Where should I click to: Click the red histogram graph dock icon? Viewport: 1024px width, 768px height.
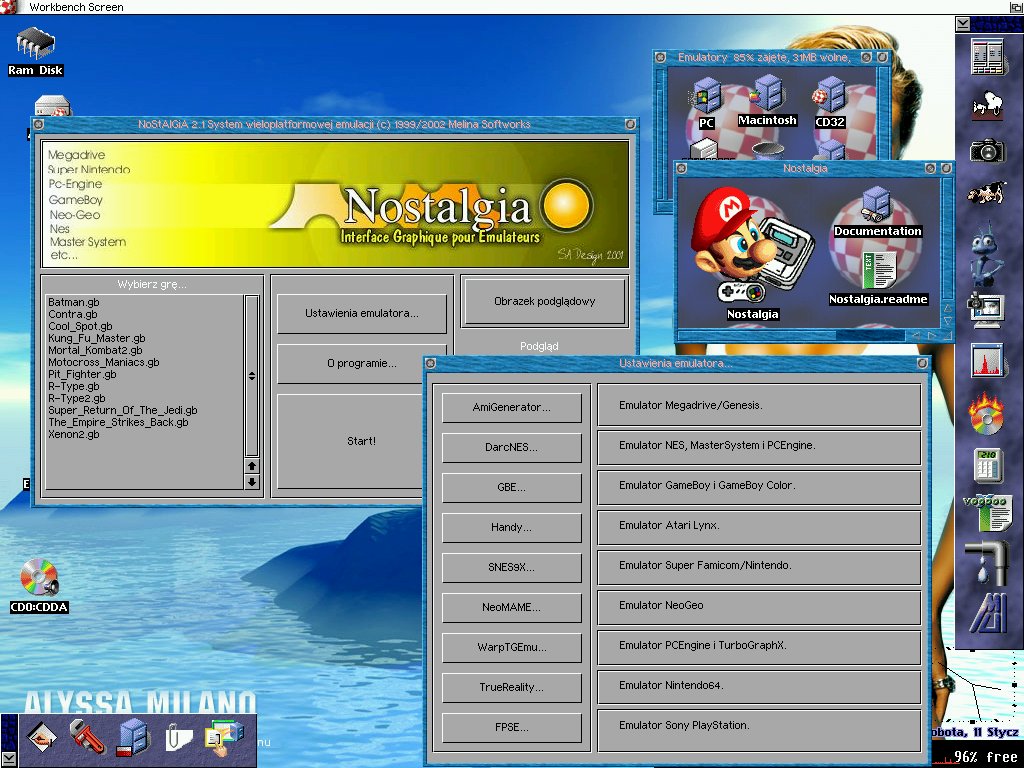(986, 360)
